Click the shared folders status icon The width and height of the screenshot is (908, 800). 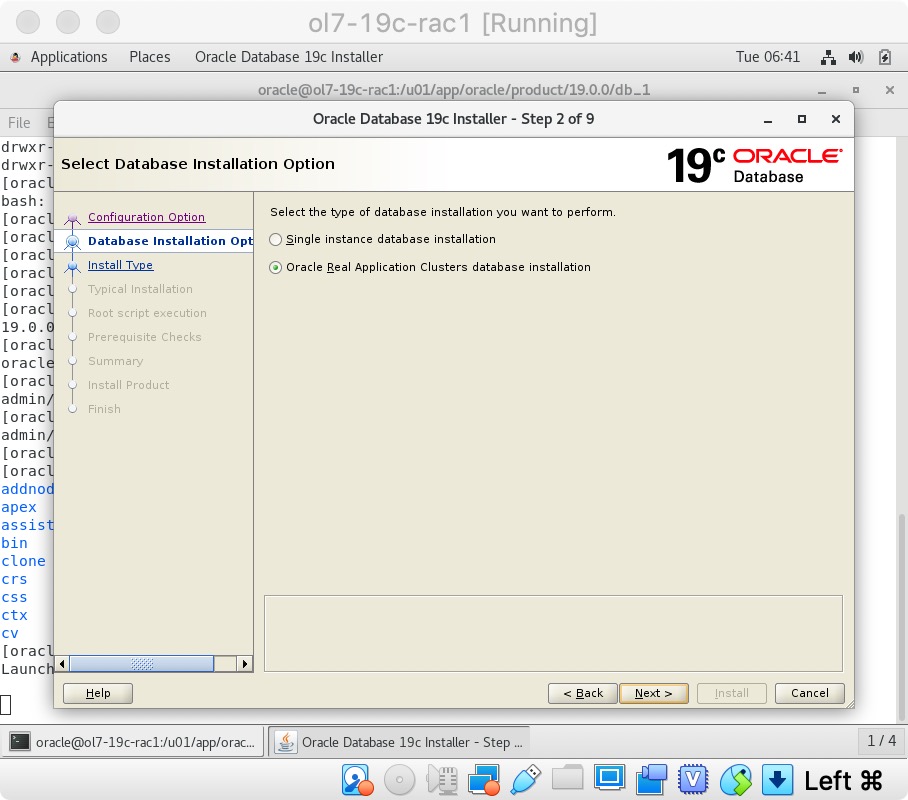(567, 779)
